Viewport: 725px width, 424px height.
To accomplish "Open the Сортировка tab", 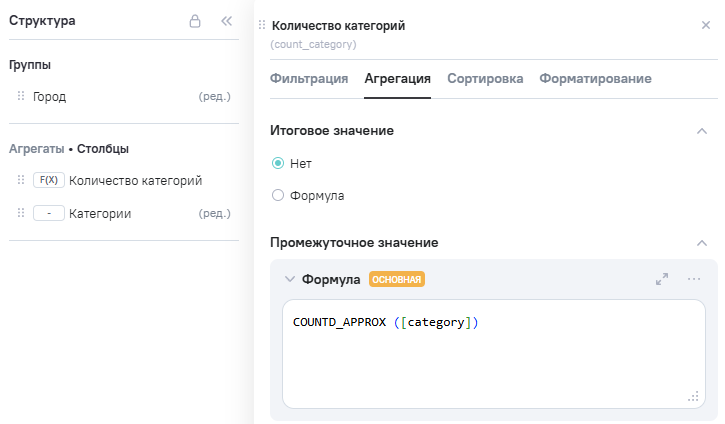I will (485, 79).
